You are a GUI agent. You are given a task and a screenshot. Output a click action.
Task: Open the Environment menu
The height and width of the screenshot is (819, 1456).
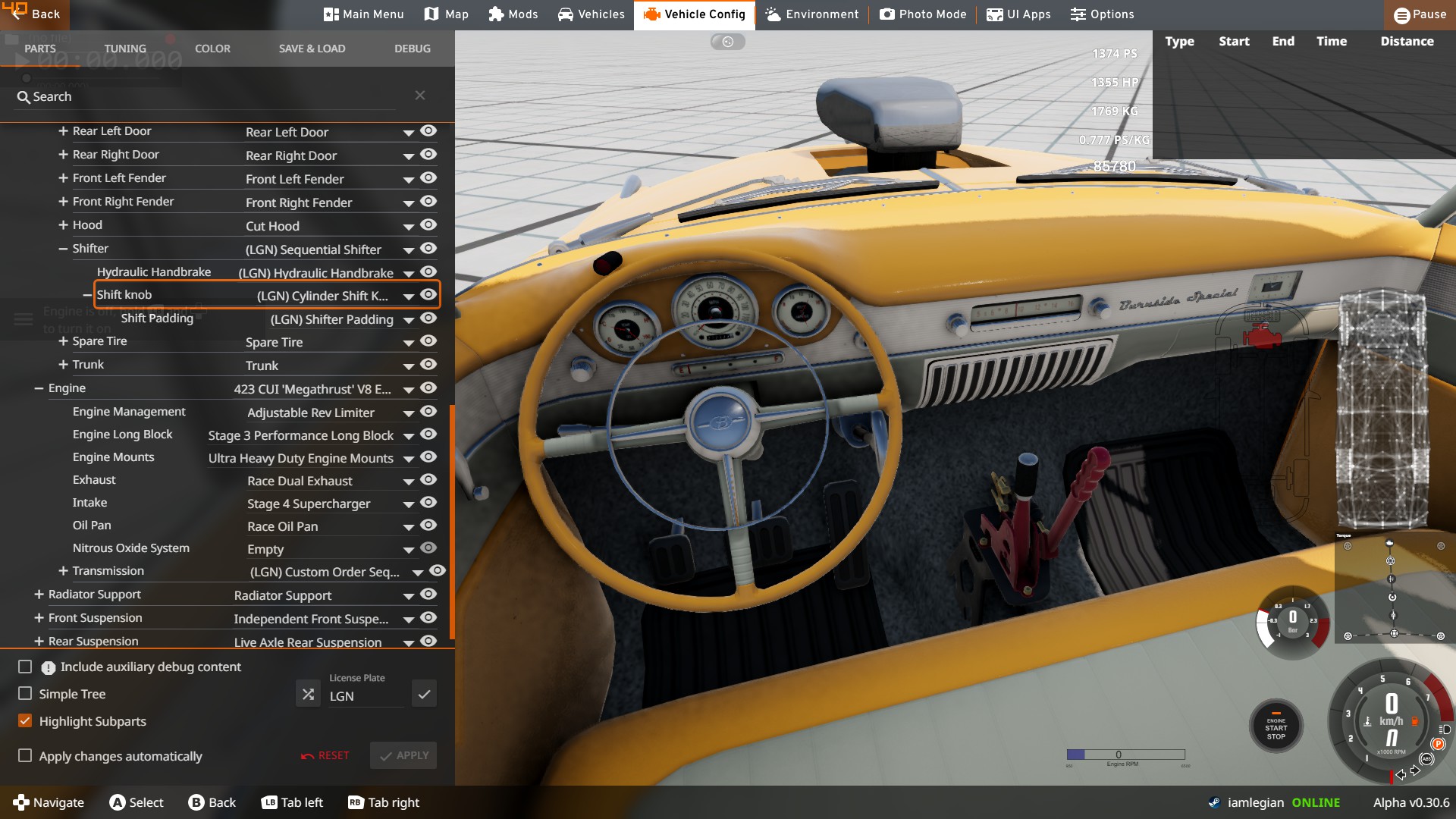point(811,14)
